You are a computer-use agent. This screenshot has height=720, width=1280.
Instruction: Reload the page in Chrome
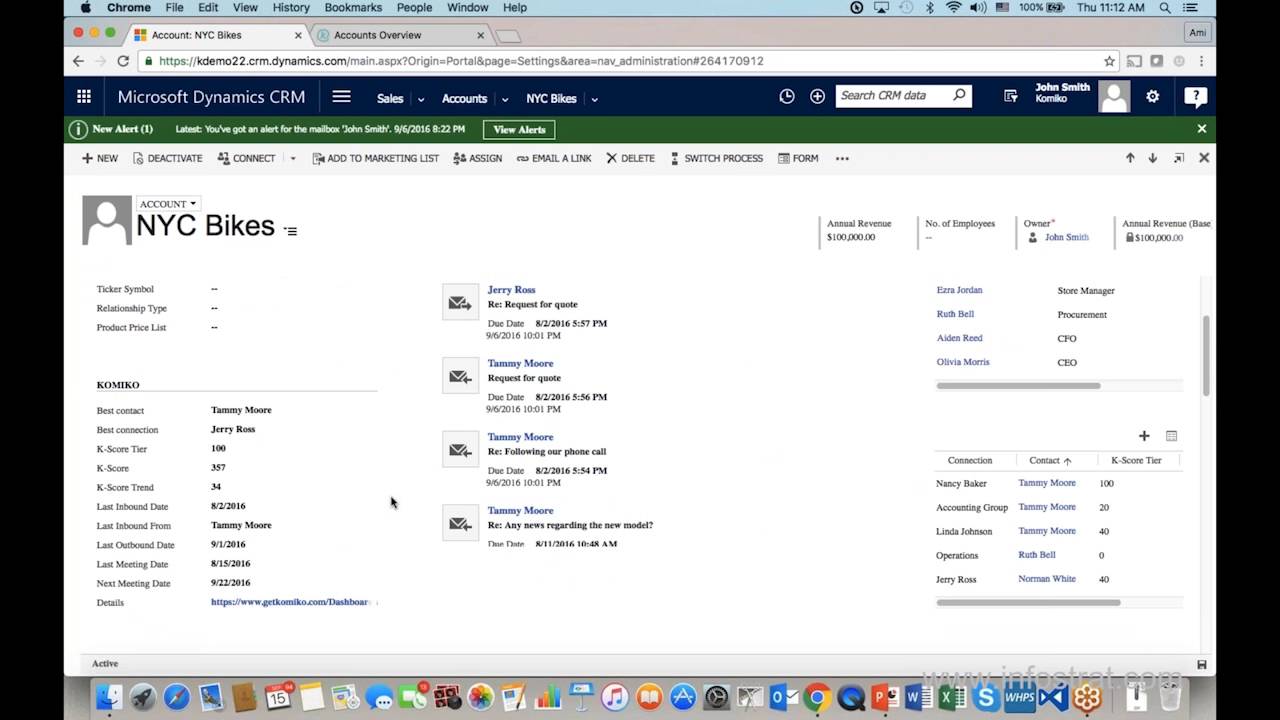[x=123, y=61]
